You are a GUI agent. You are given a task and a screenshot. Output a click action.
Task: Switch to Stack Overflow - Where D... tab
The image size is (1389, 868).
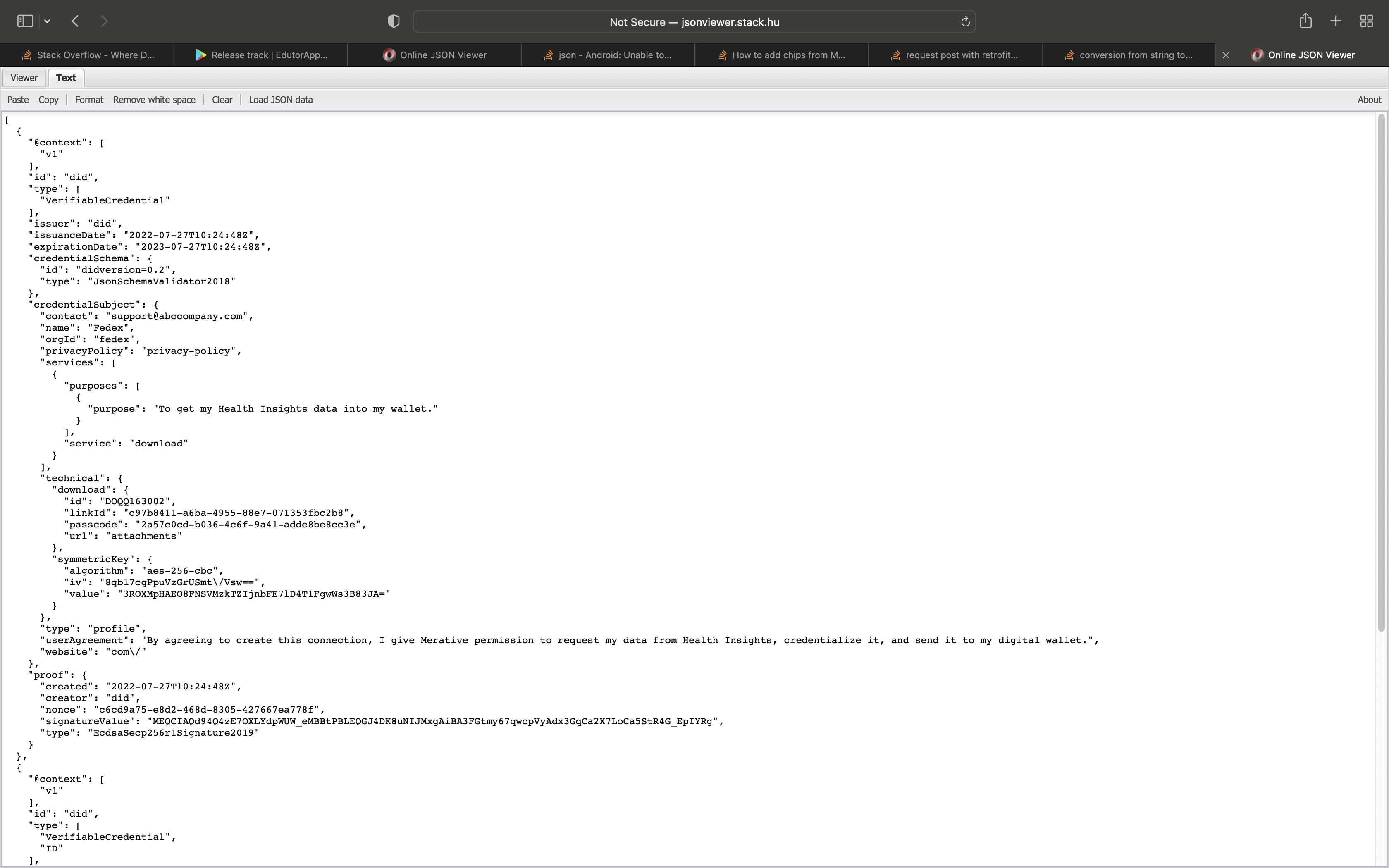tap(87, 55)
